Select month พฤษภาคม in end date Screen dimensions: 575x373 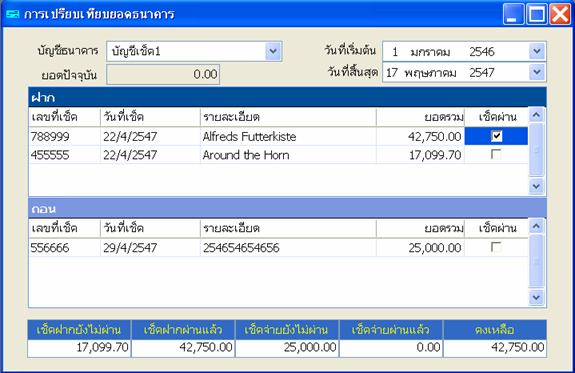click(x=431, y=73)
